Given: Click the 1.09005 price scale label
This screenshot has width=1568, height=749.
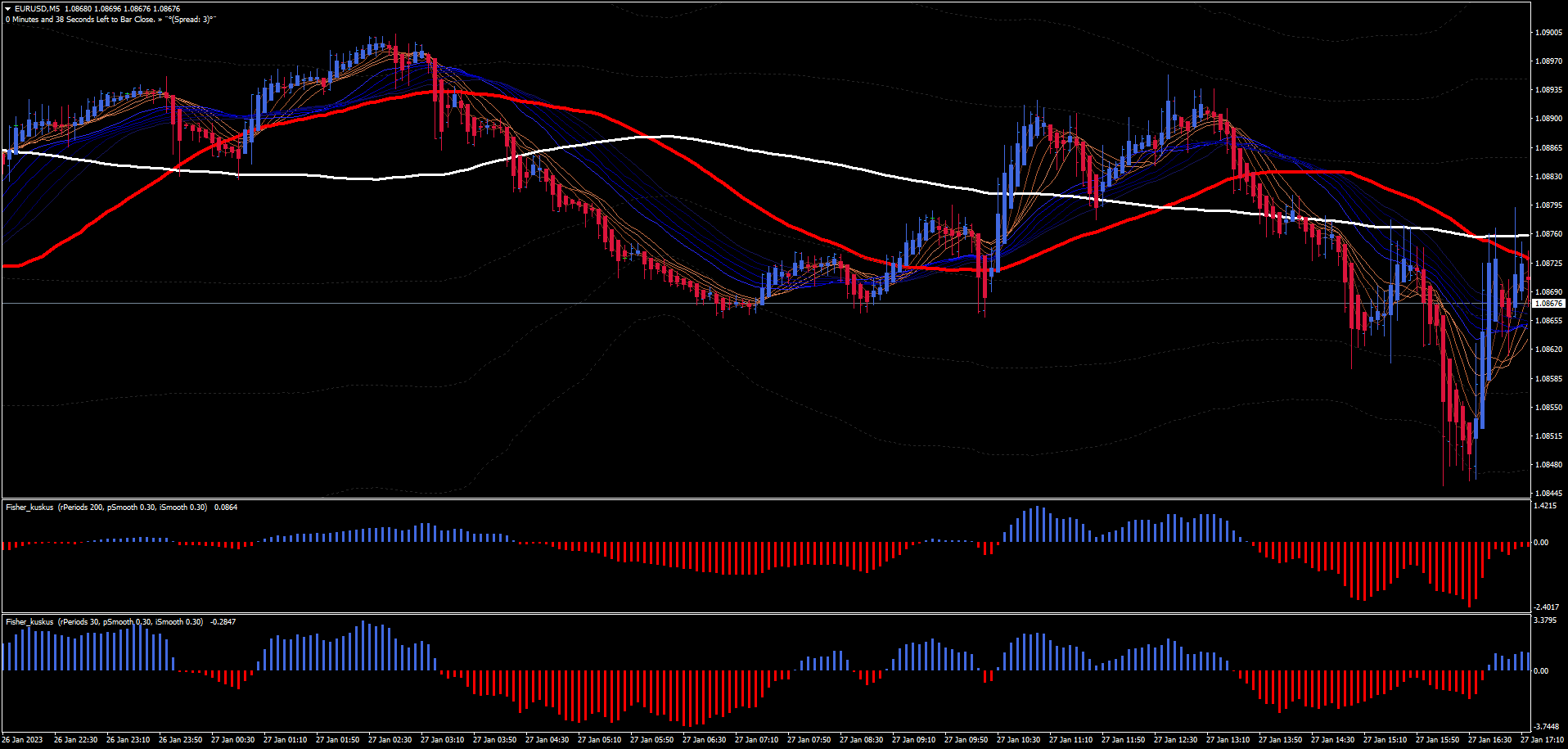Looking at the screenshot, I should tap(1548, 33).
